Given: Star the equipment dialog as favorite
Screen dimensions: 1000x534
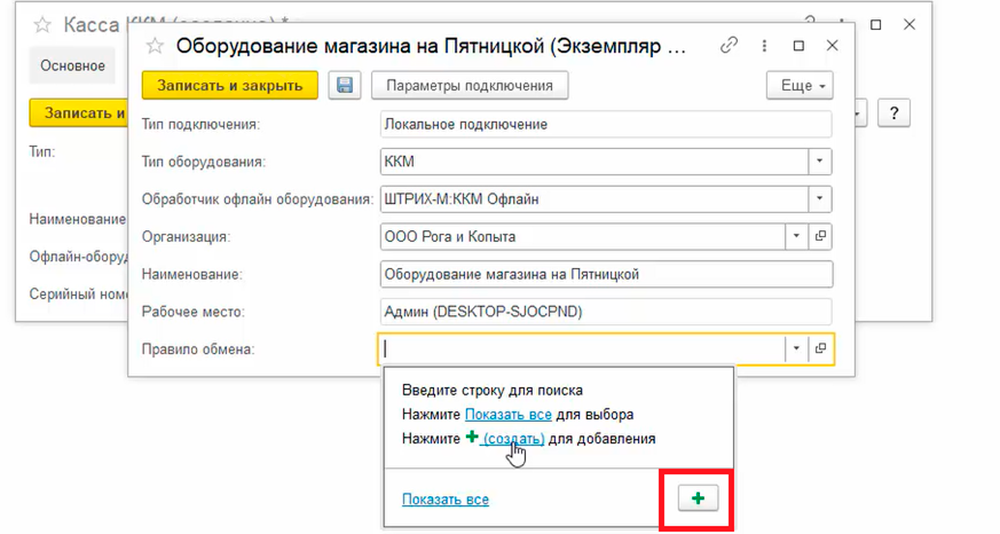Looking at the screenshot, I should (154, 45).
